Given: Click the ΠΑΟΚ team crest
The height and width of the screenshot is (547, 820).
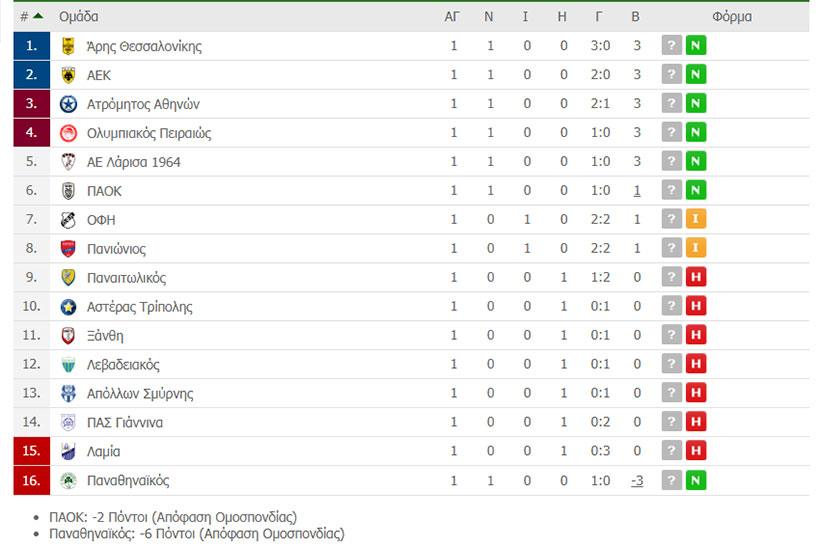Looking at the screenshot, I should (x=68, y=191).
